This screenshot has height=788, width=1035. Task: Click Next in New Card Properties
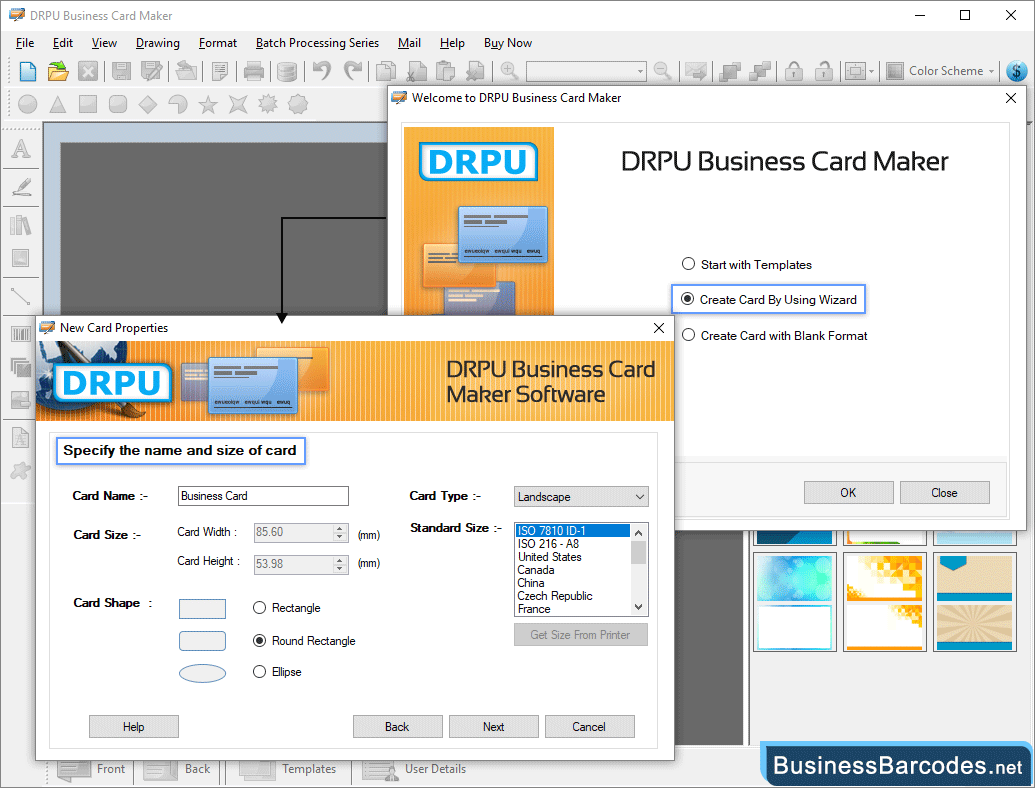pos(494,727)
